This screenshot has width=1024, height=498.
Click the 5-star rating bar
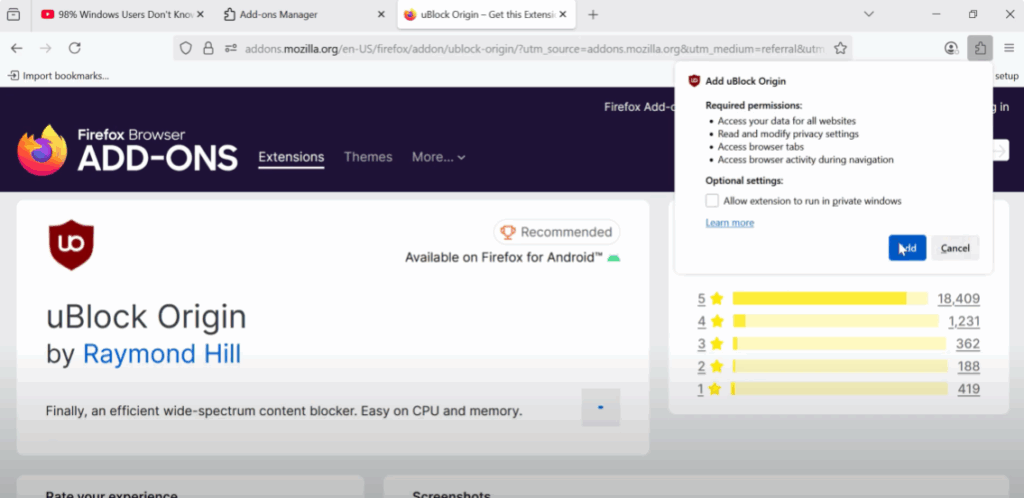pyautogui.click(x=830, y=298)
